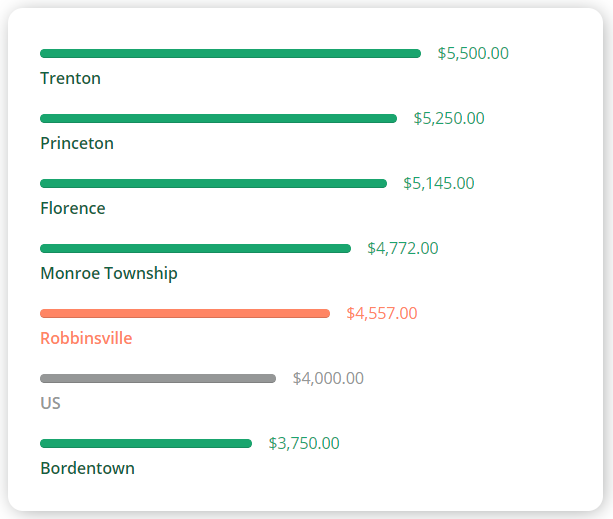Click the Princeton green bar
613x519 pixels.
(x=219, y=118)
